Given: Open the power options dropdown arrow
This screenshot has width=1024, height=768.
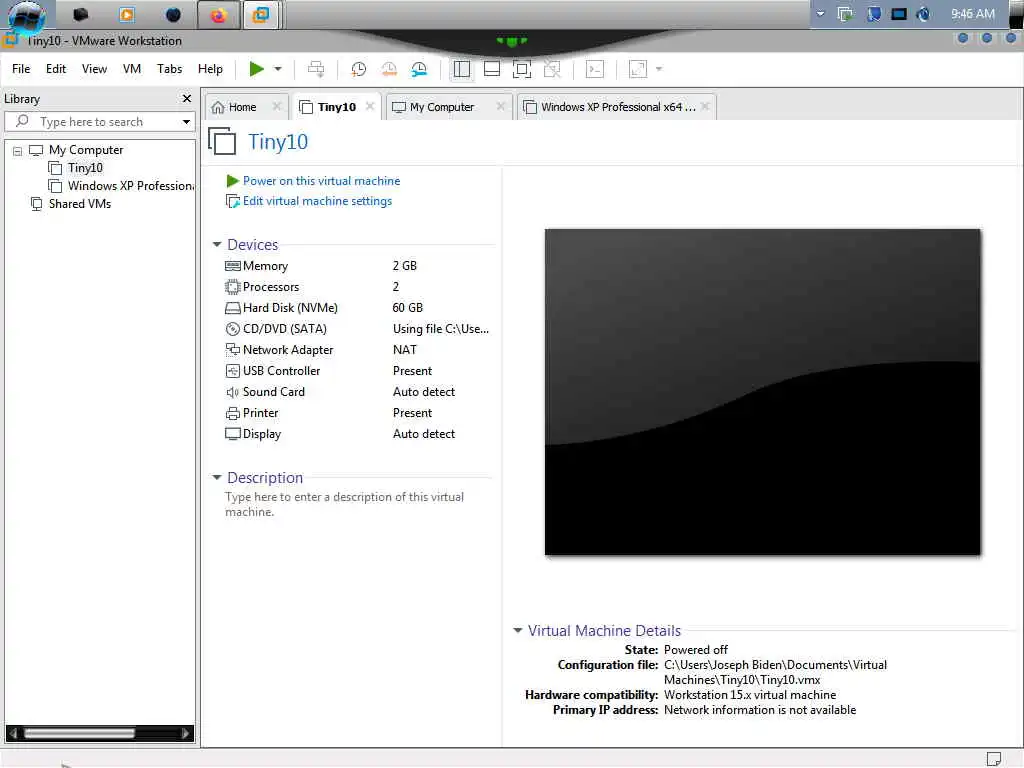Looking at the screenshot, I should pyautogui.click(x=278, y=69).
